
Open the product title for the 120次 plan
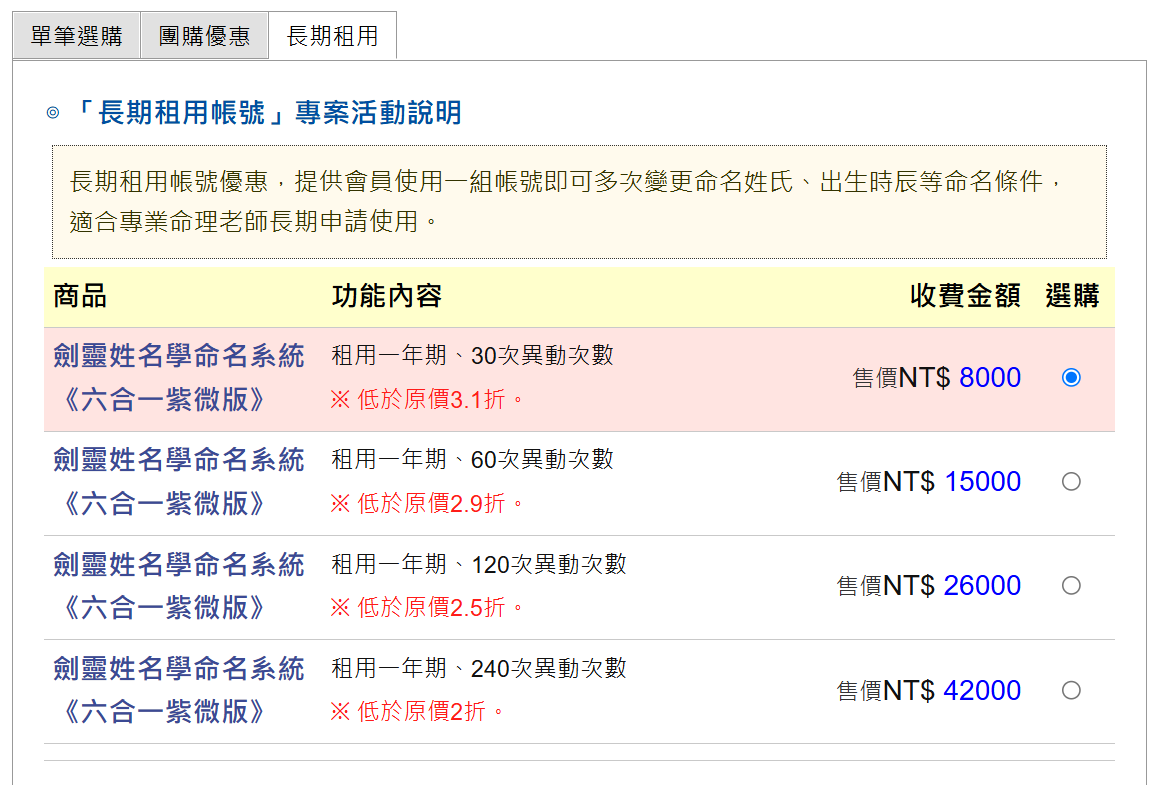tap(178, 585)
